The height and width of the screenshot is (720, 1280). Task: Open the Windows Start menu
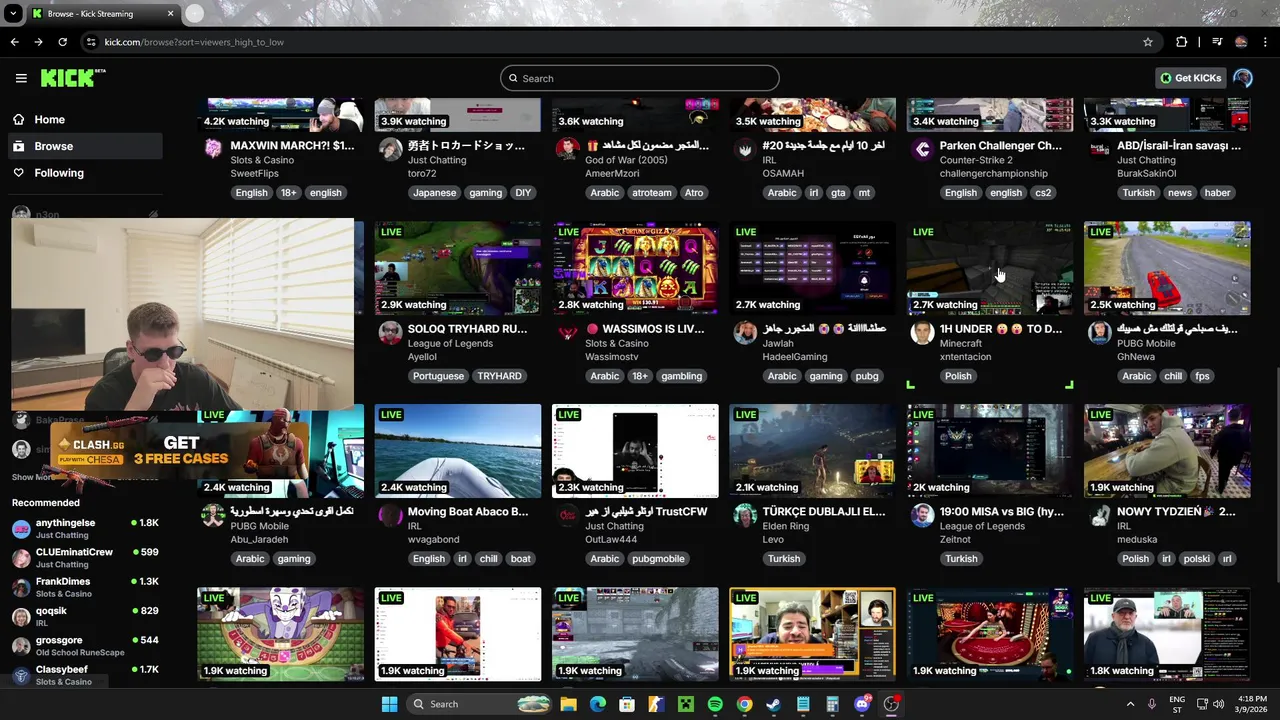(389, 704)
